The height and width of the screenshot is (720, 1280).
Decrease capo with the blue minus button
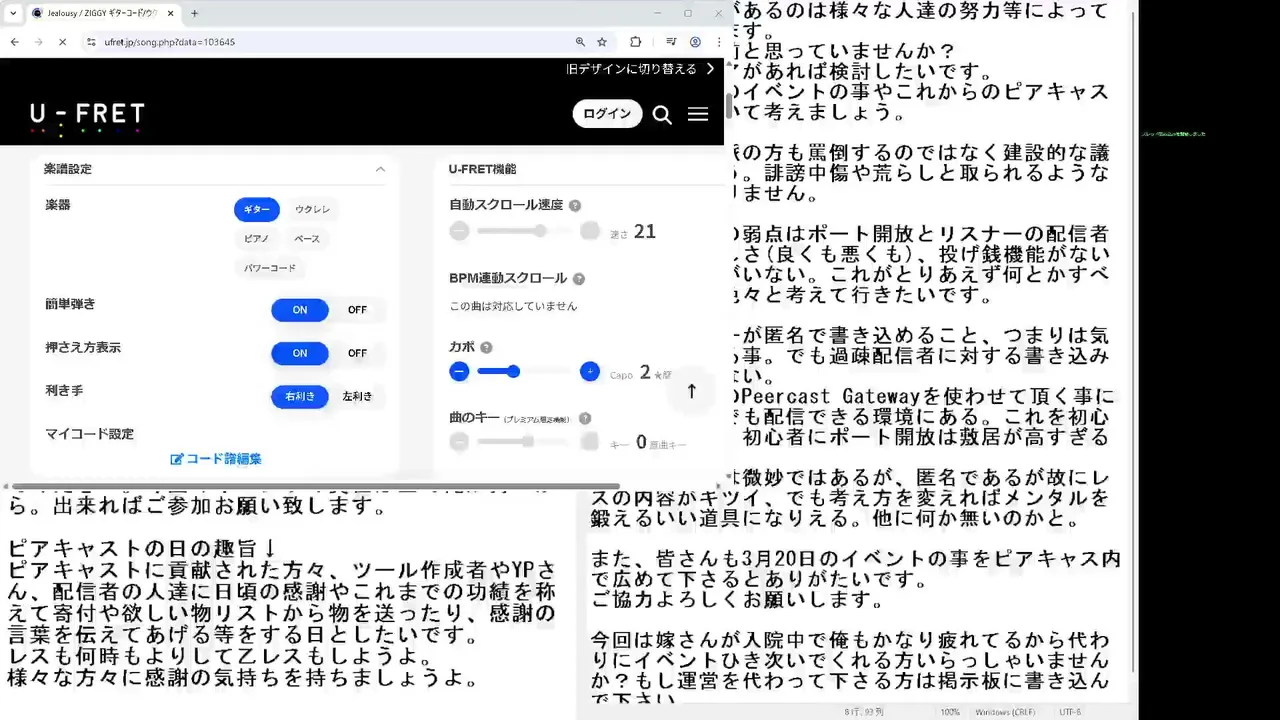pos(459,371)
